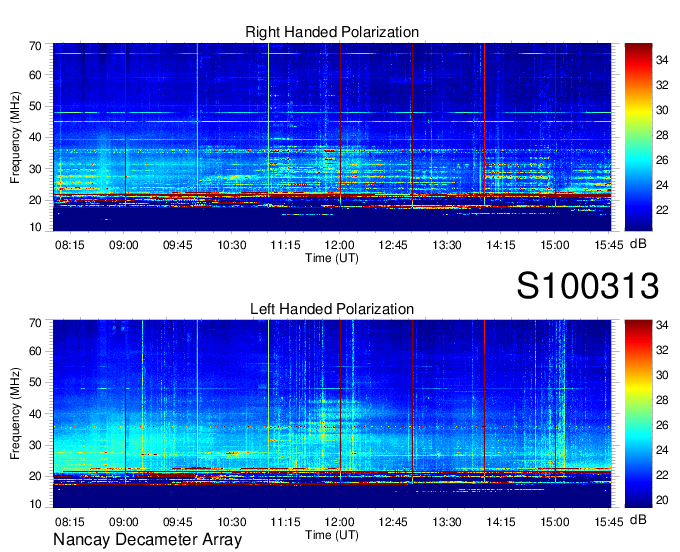Click the 'Frequency (MHz)' axis label of top plot
This screenshot has height=552, width=680.
coord(15,137)
